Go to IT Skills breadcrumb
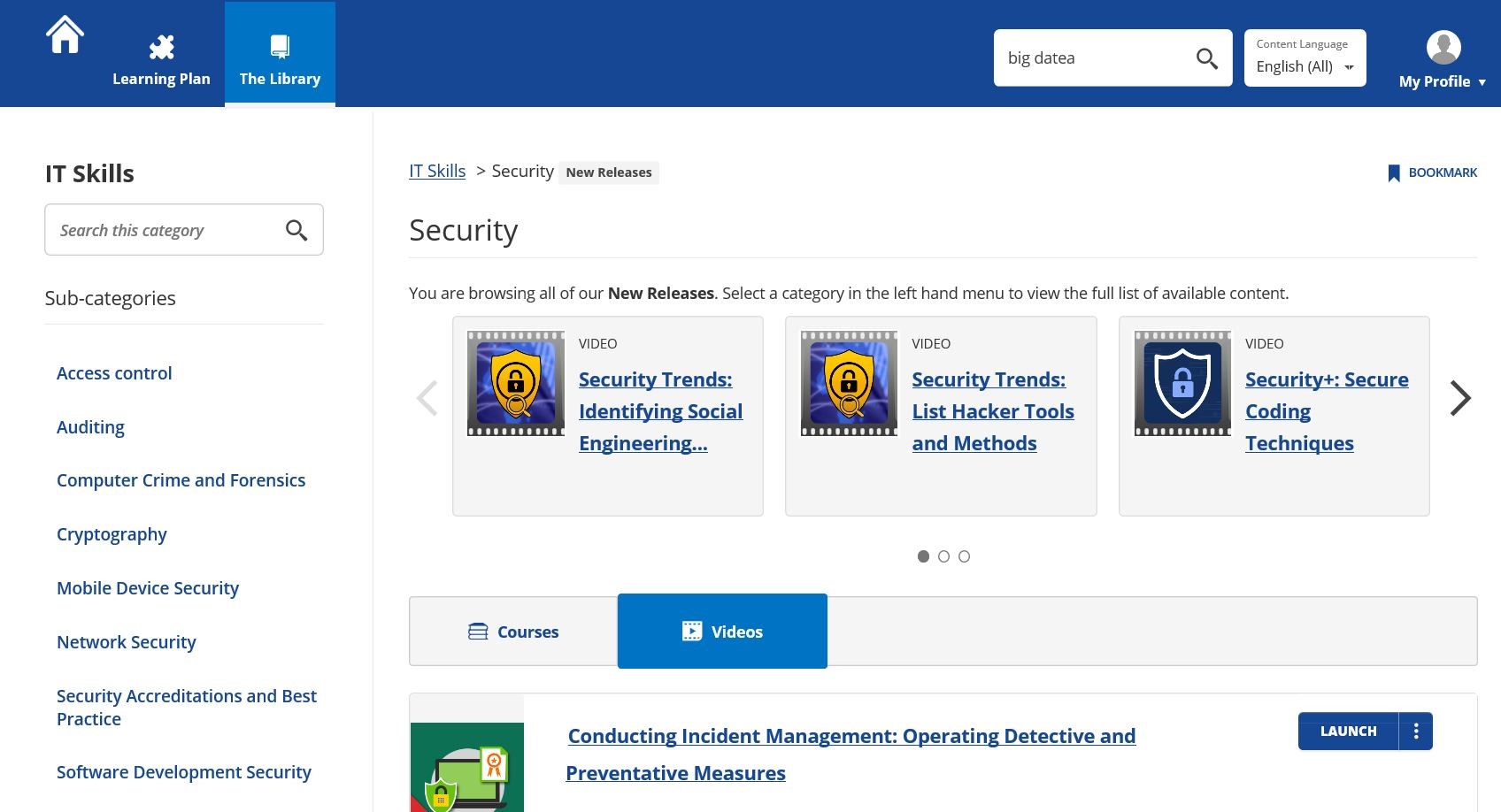This screenshot has width=1501, height=812. click(437, 171)
